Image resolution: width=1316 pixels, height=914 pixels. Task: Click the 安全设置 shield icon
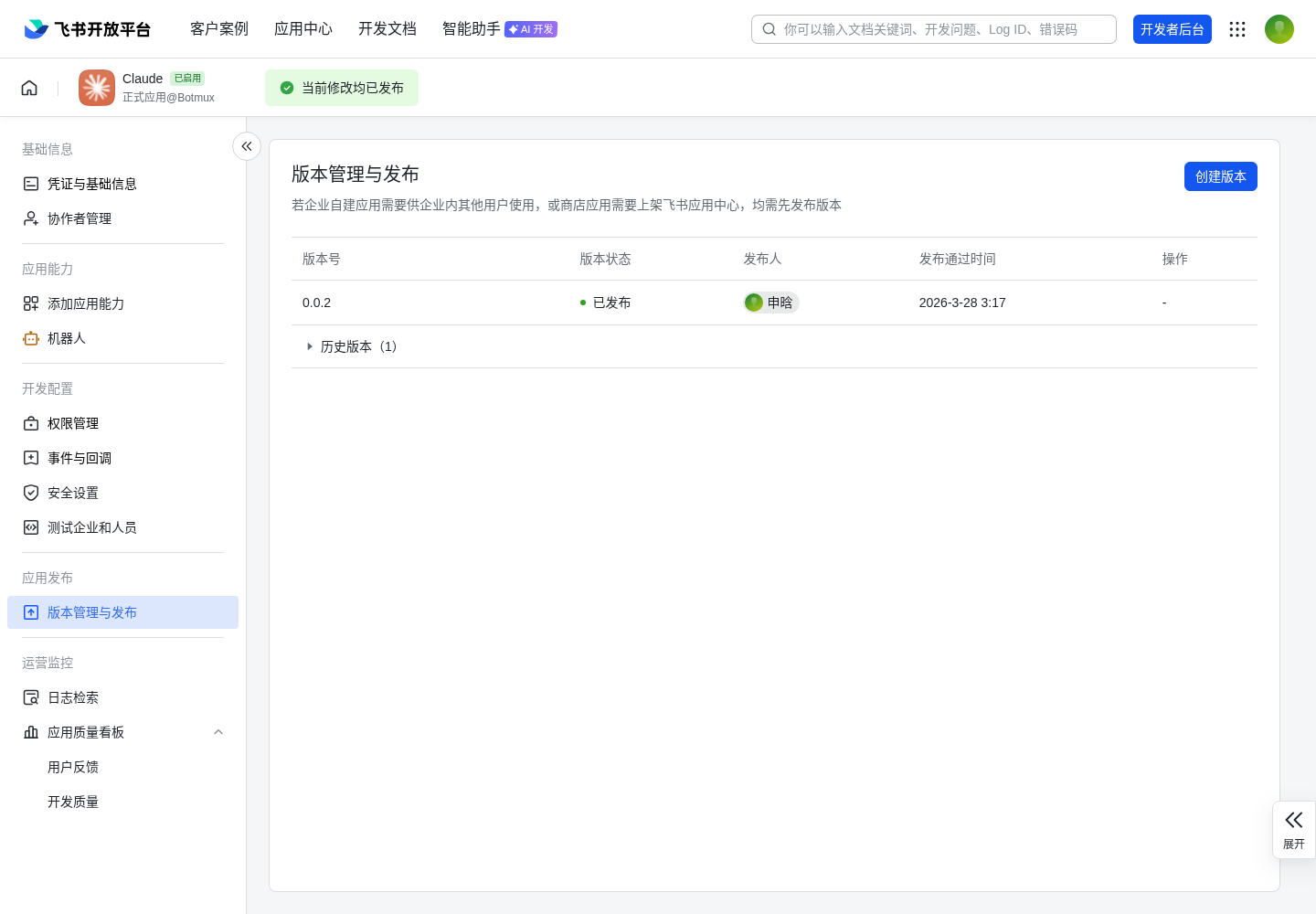pos(31,493)
